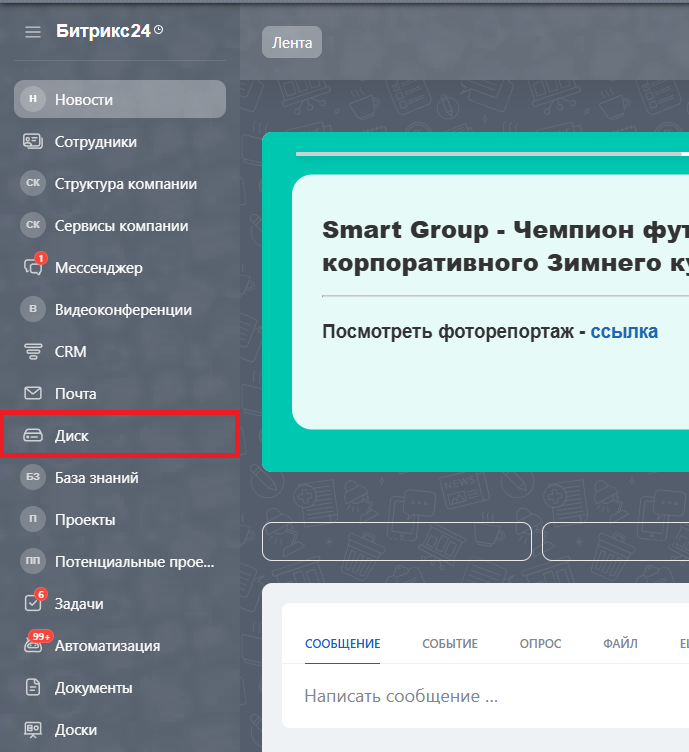Open Документы in the sidebar

pos(120,687)
